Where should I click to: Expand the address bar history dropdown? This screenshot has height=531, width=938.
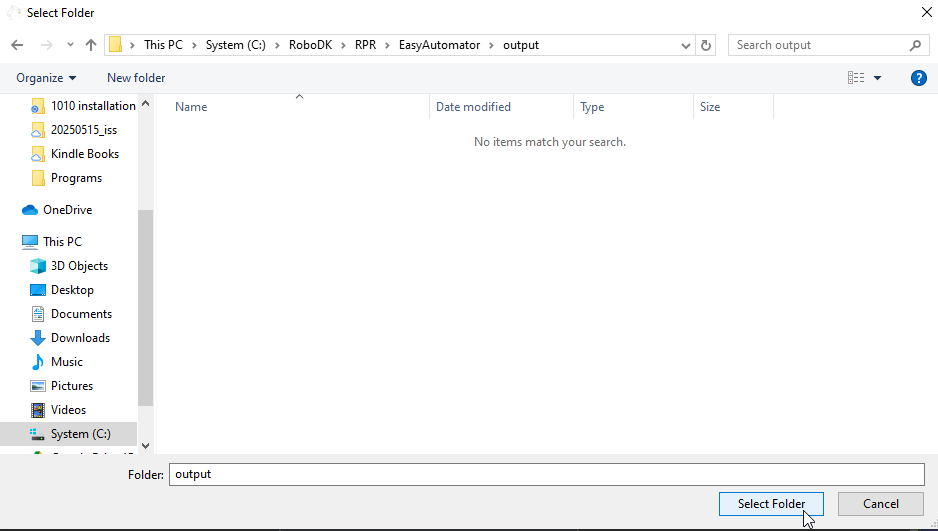click(685, 45)
